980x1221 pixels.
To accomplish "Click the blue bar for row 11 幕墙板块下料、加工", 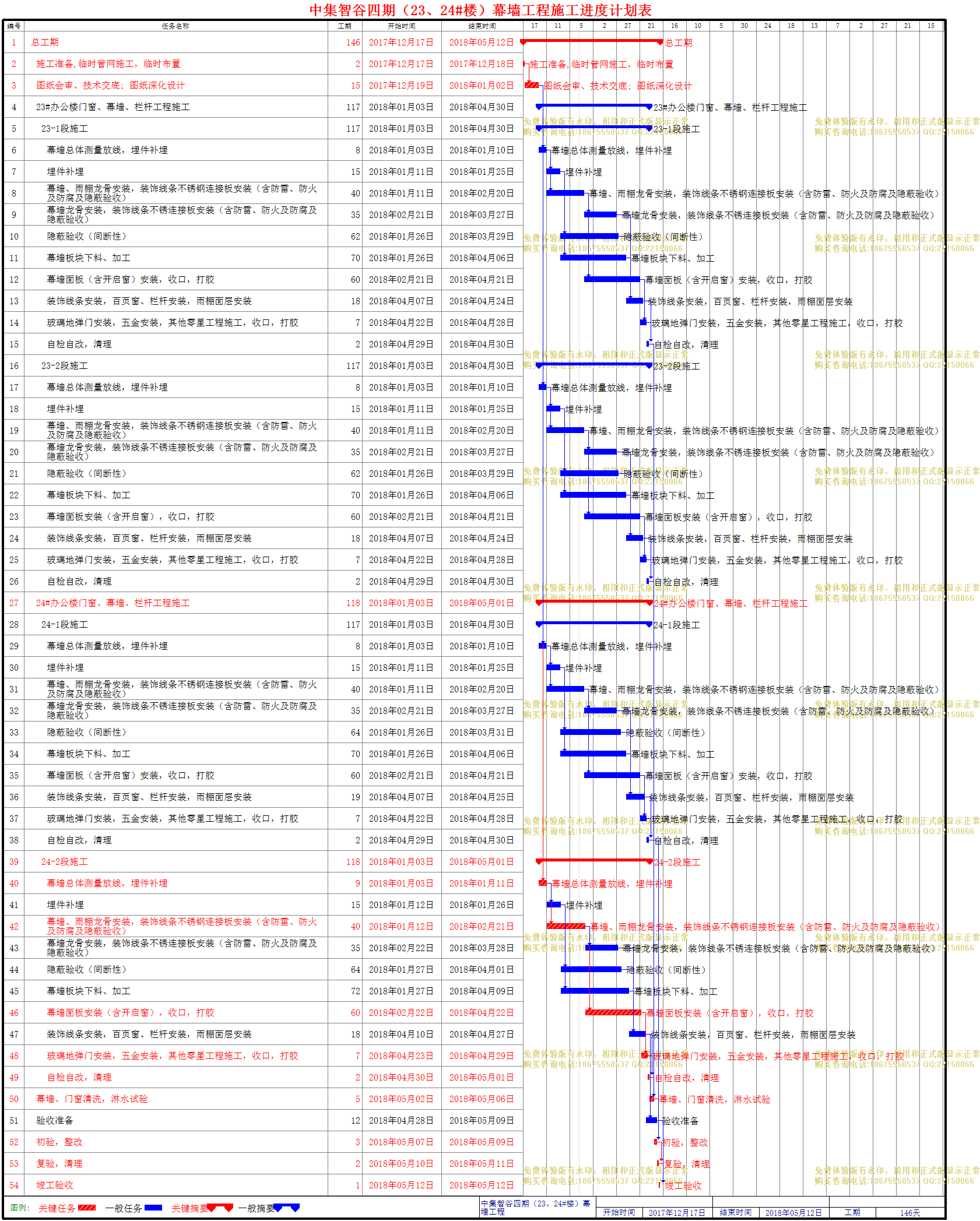I will (x=593, y=257).
